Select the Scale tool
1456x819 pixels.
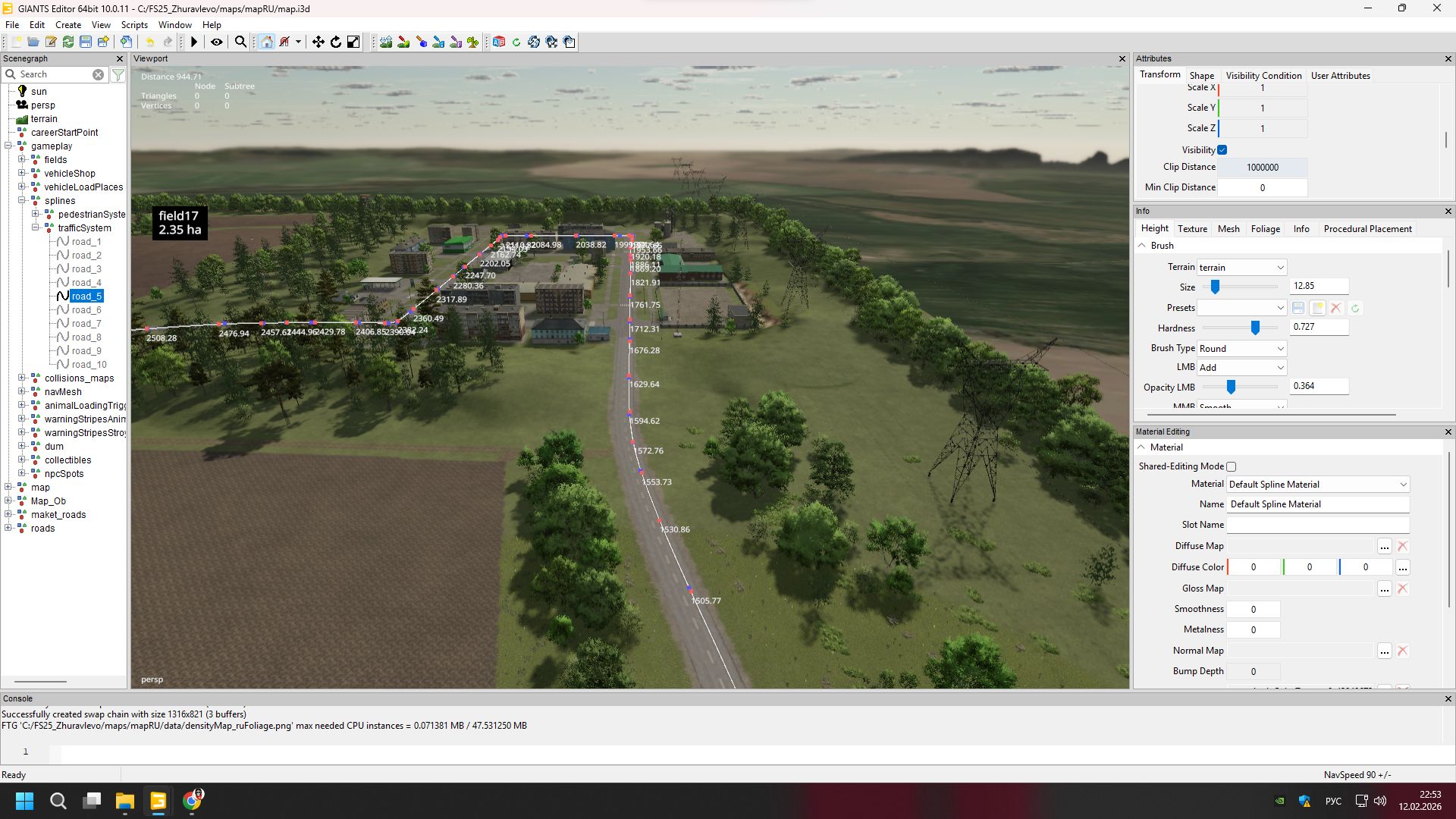(x=353, y=42)
